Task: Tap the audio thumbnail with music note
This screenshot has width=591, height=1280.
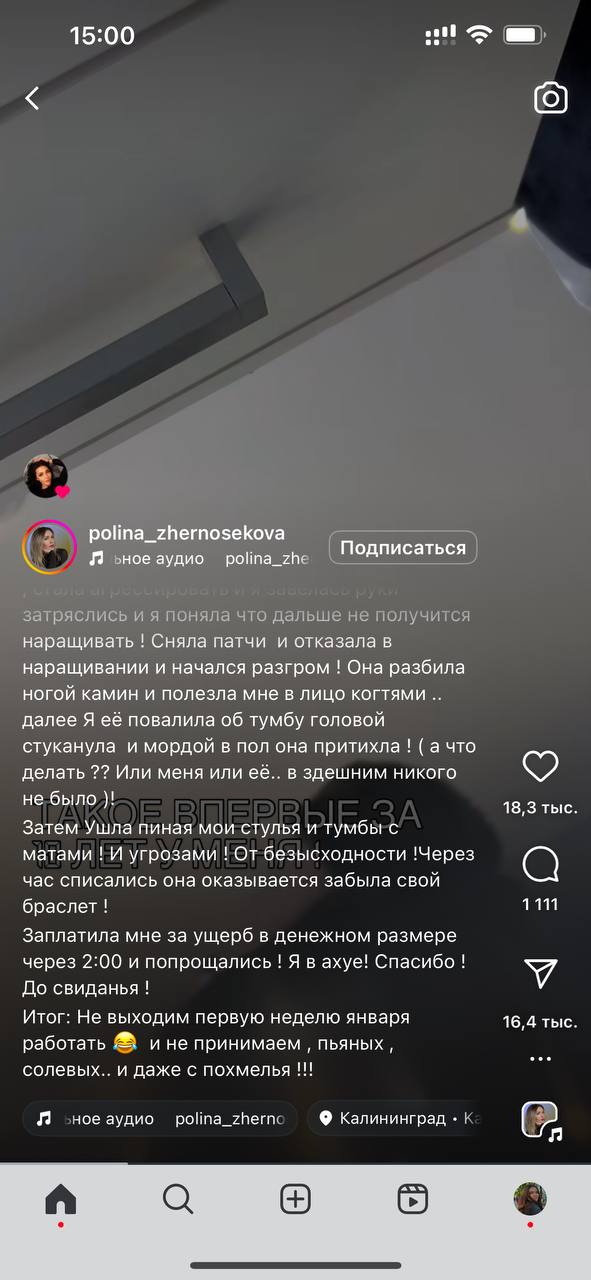Action: (541, 1120)
